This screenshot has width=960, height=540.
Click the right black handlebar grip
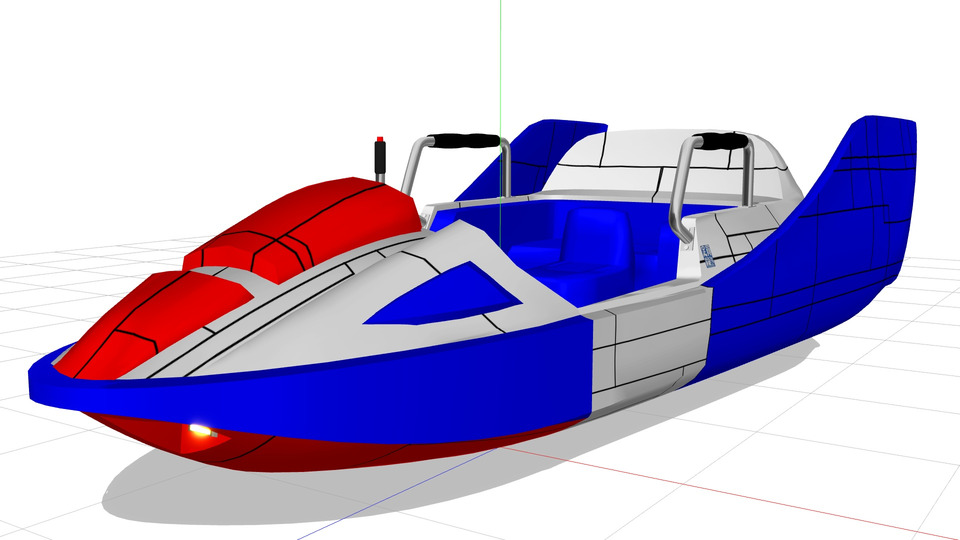click(x=722, y=141)
